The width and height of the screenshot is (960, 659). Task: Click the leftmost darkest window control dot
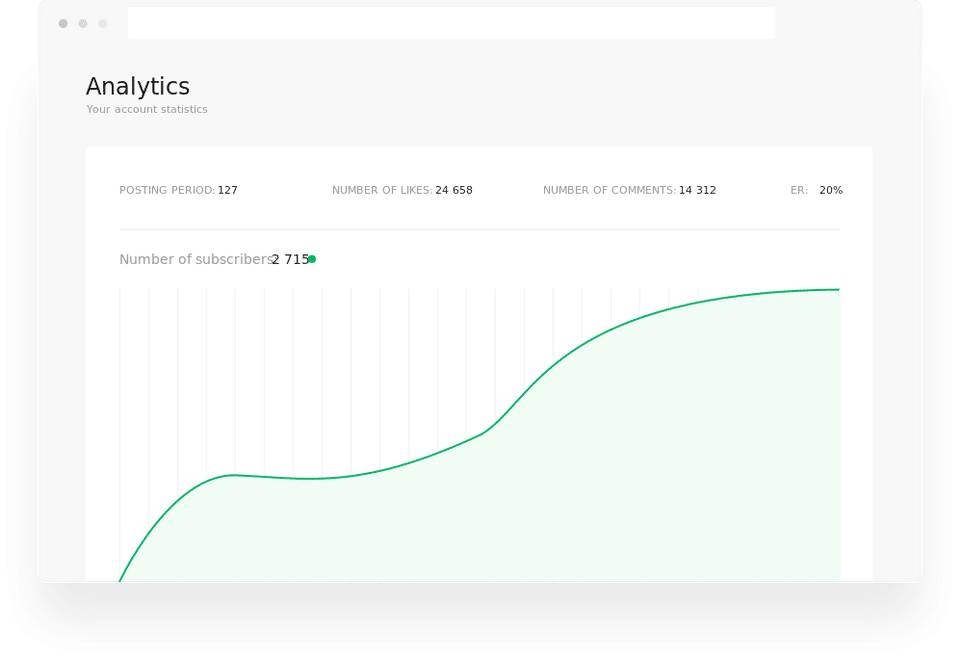click(63, 23)
